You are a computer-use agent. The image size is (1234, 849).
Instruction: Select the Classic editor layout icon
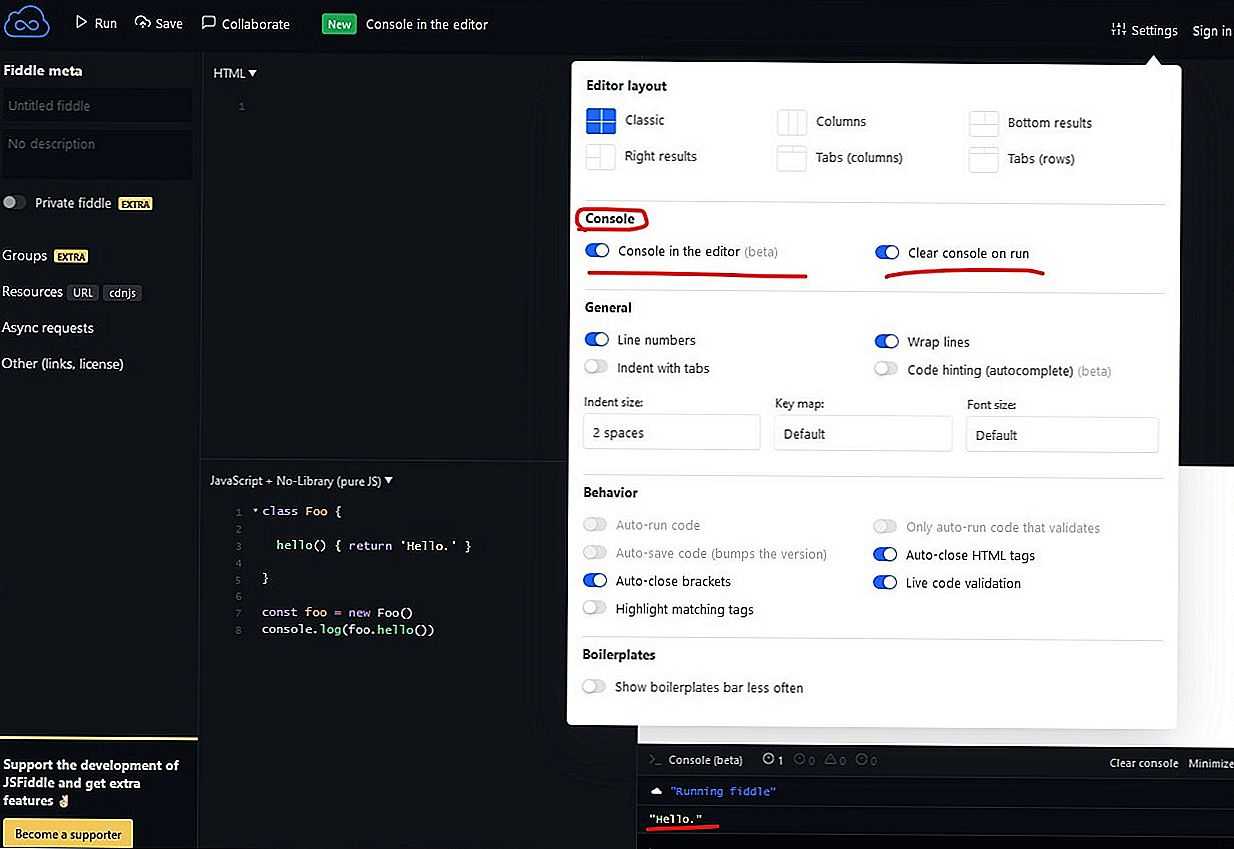point(601,120)
